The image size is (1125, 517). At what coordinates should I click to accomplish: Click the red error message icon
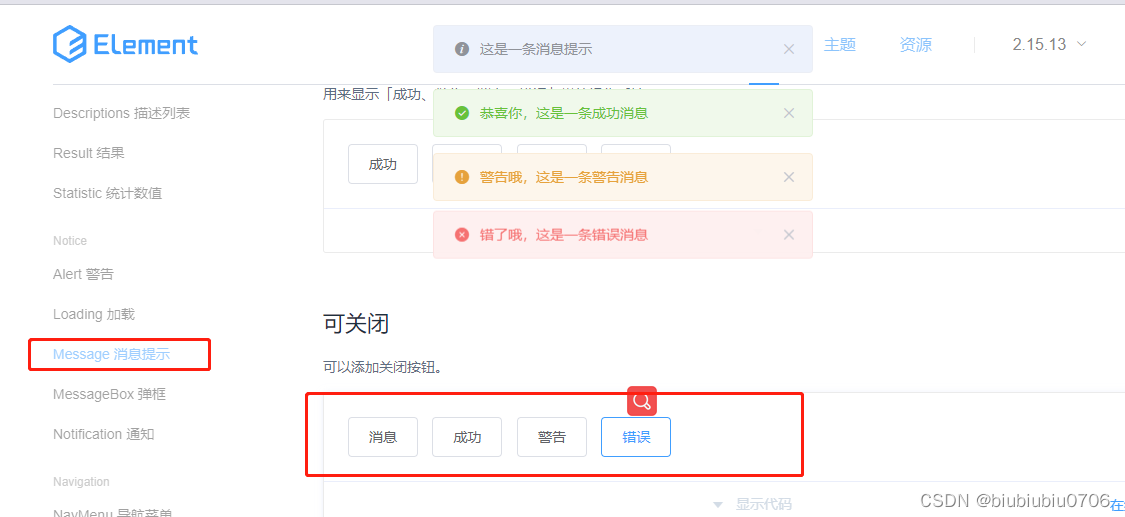462,235
